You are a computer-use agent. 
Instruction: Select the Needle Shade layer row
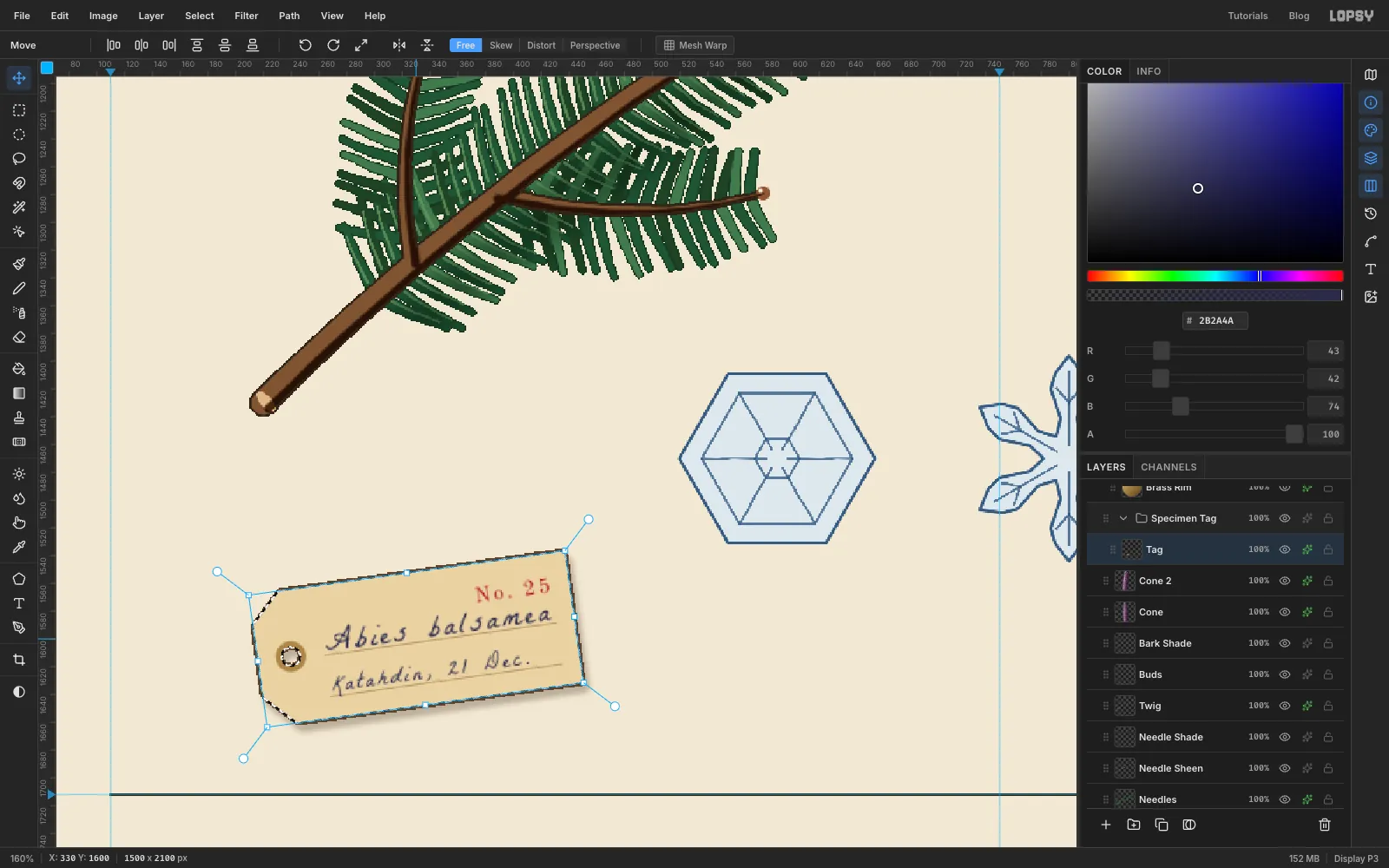pyautogui.click(x=1215, y=737)
